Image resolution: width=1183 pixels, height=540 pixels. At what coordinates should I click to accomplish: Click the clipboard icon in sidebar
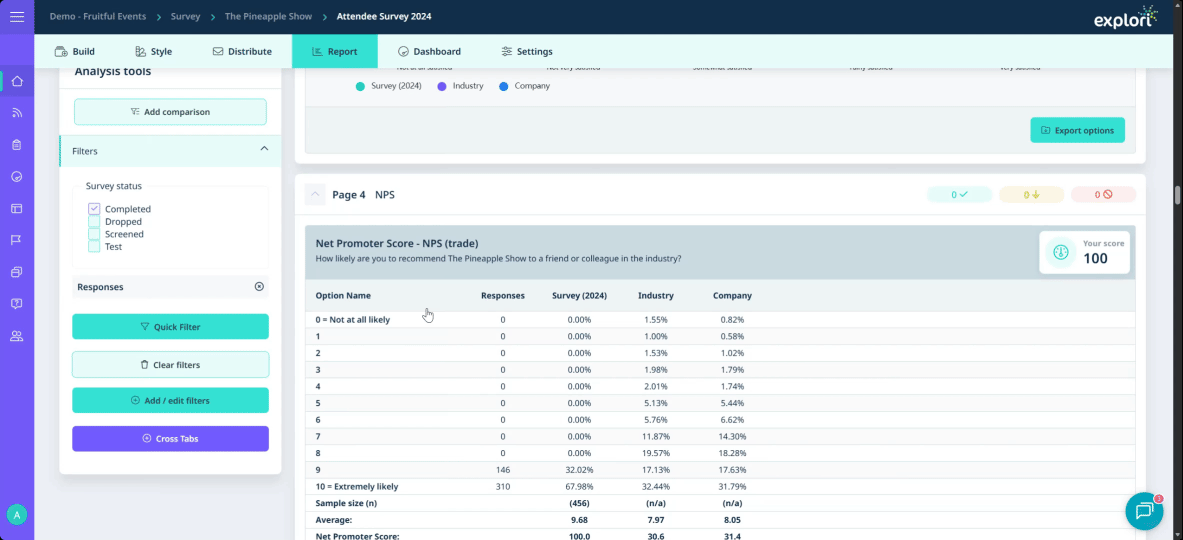tap(17, 145)
